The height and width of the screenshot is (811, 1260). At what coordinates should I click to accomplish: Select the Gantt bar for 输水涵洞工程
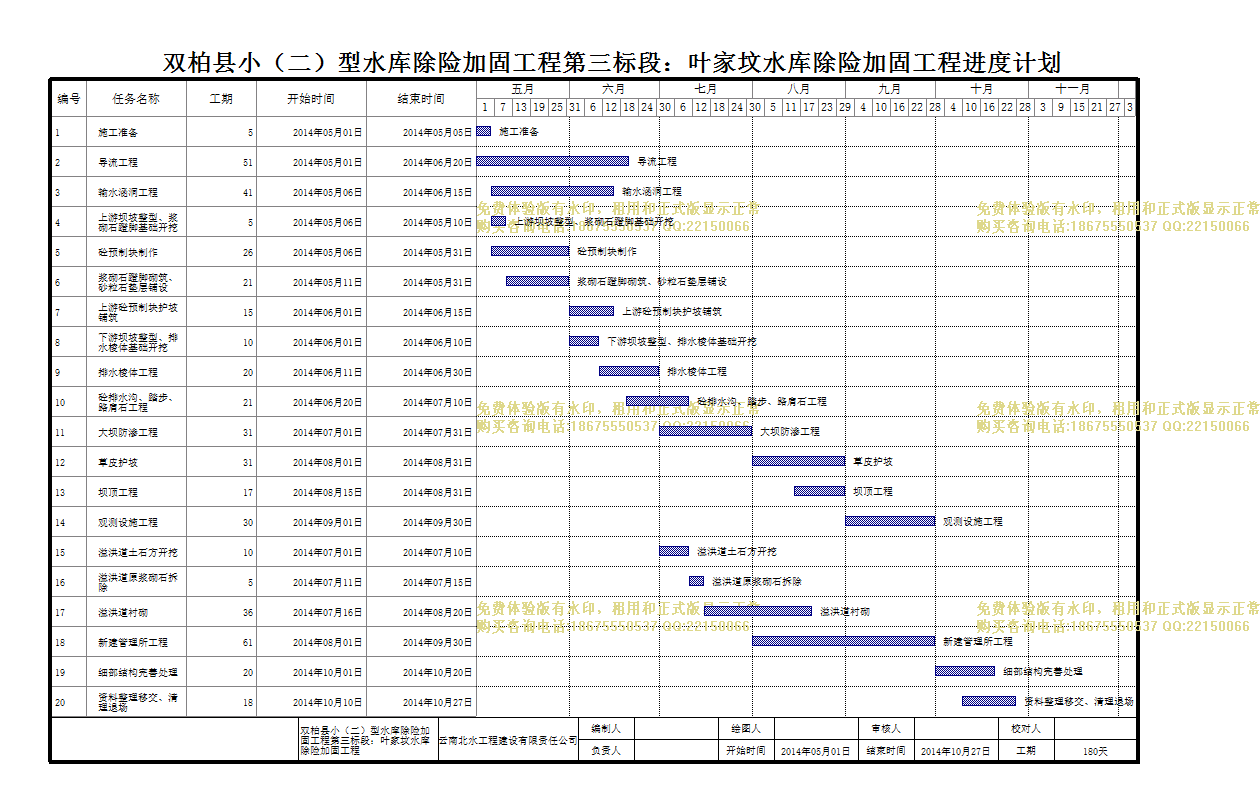click(552, 191)
